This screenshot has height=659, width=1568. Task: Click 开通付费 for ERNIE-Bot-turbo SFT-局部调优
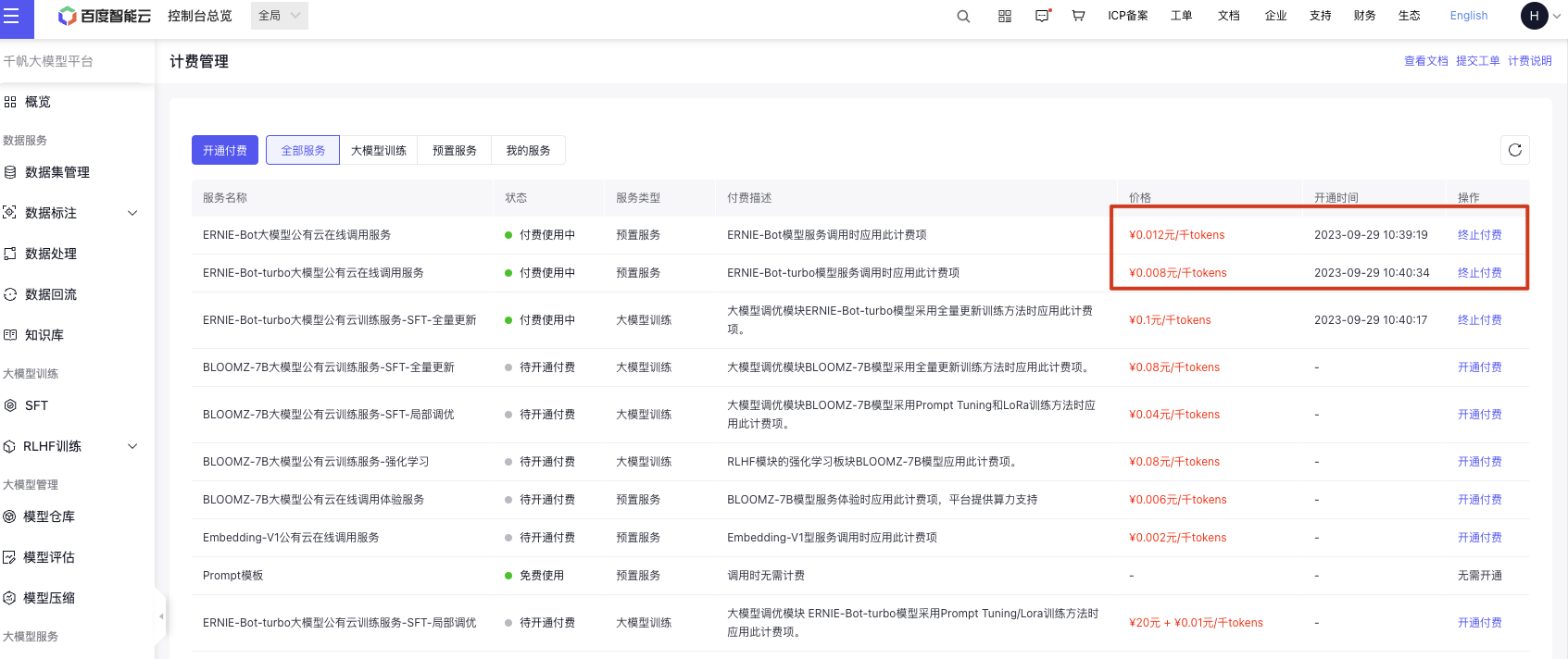[1479, 623]
